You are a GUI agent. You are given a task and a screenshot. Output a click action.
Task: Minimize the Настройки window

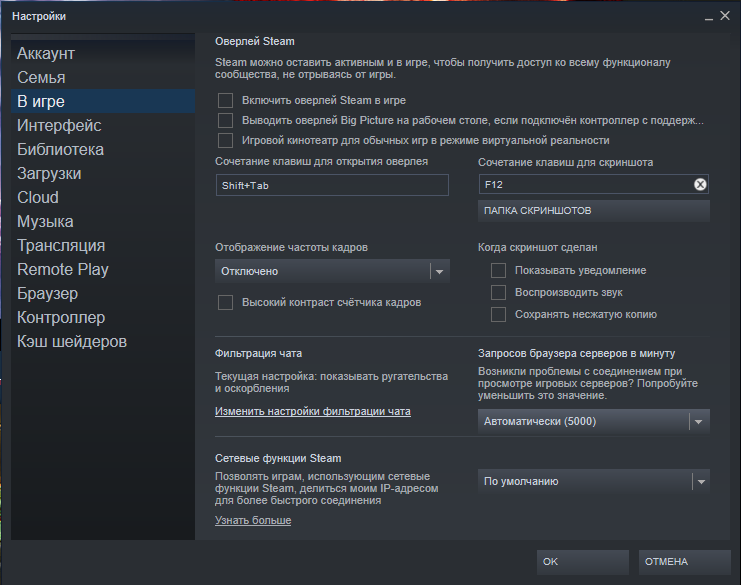pos(708,17)
